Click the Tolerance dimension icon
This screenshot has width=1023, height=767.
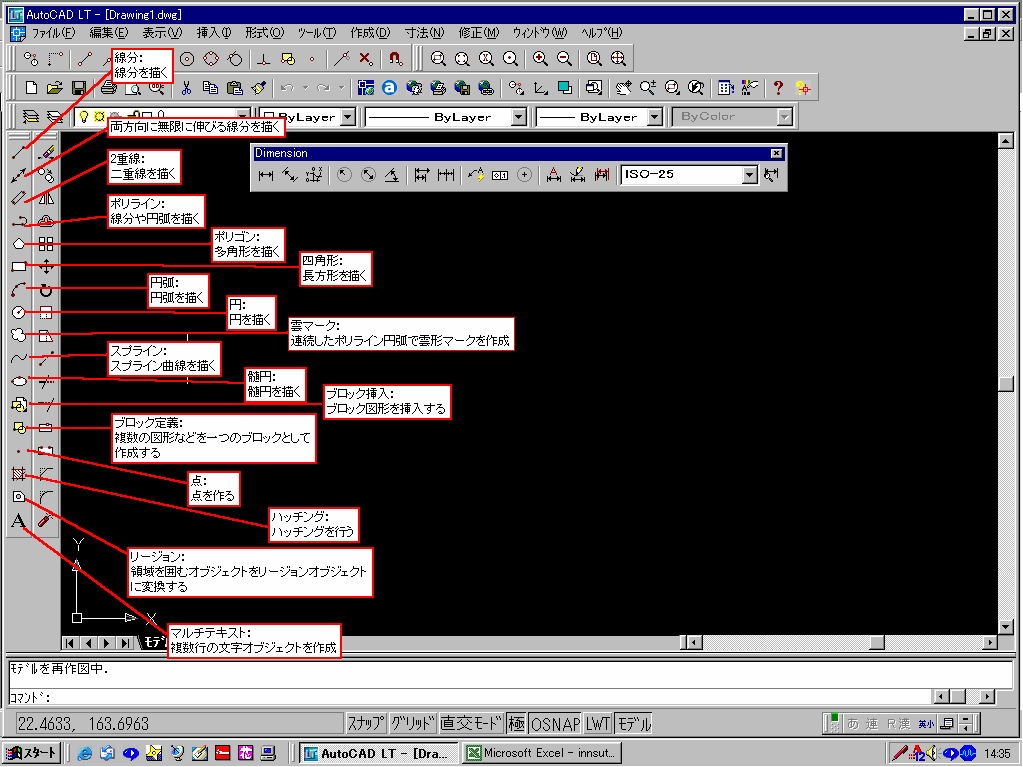pos(500,175)
